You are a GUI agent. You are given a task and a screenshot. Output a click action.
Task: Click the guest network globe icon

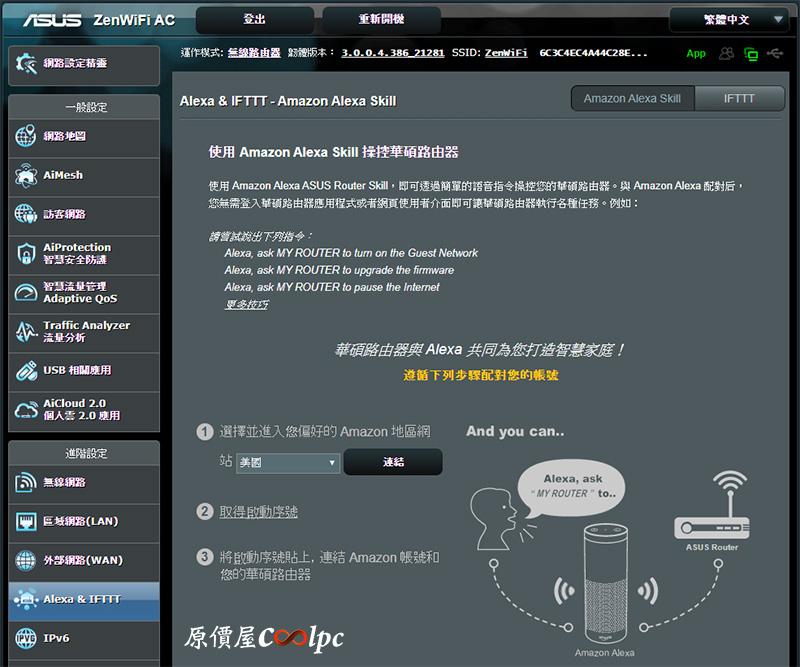tap(26, 214)
